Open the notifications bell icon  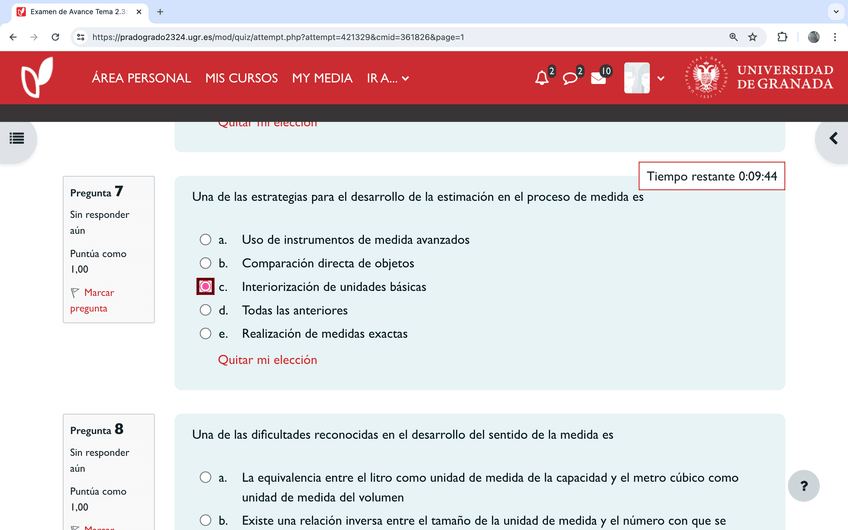pyautogui.click(x=542, y=78)
